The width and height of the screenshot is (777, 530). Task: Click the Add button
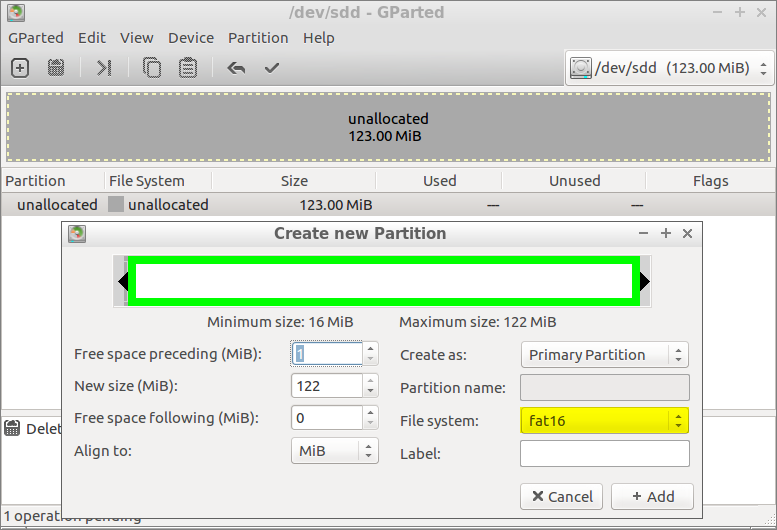(652, 496)
